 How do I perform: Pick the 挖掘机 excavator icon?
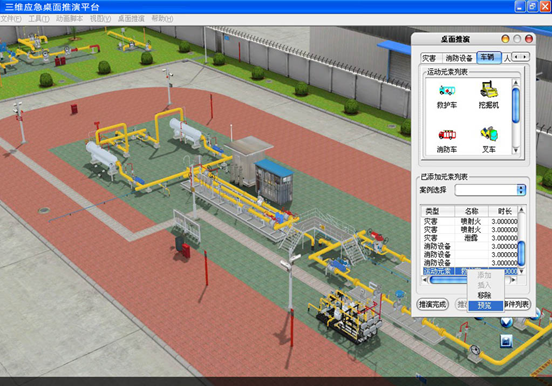[489, 89]
